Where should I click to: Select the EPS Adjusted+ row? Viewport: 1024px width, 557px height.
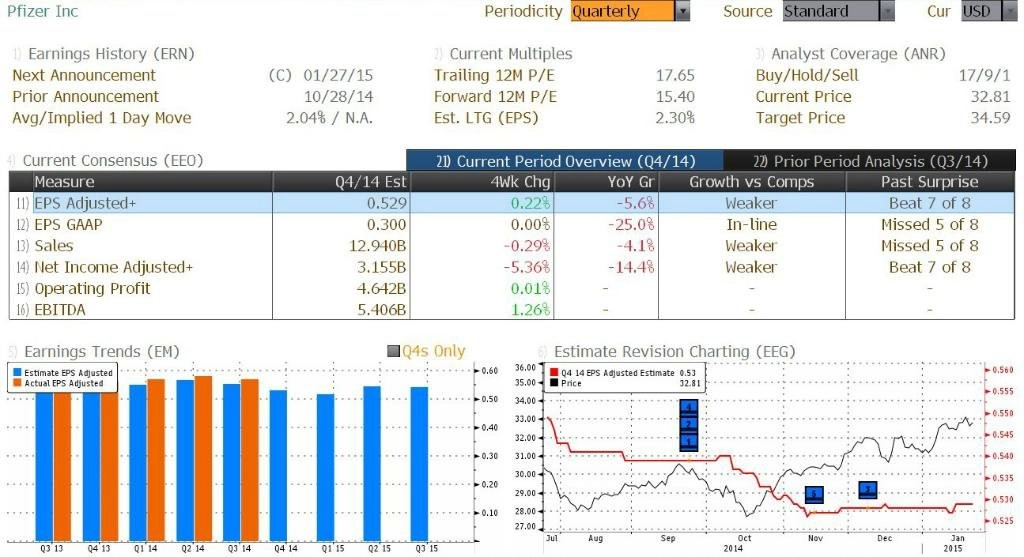(512, 203)
